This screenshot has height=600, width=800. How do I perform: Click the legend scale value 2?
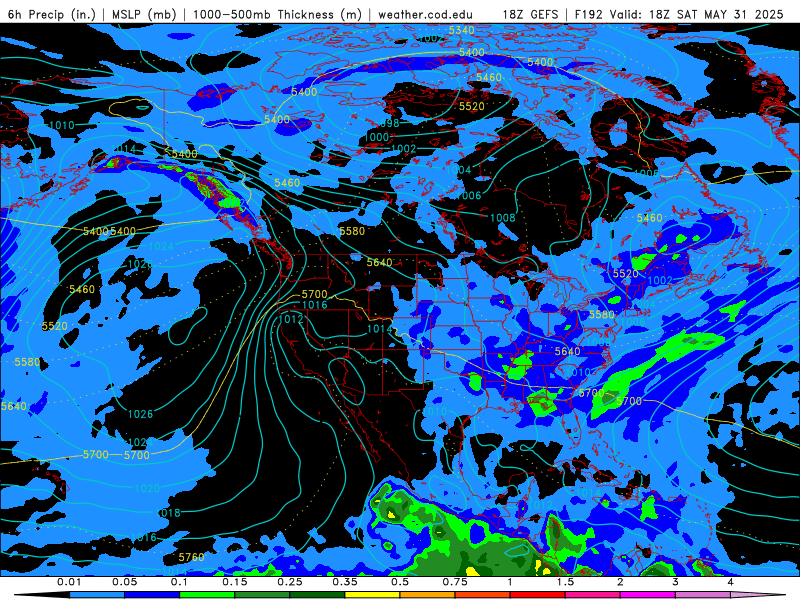(620, 582)
